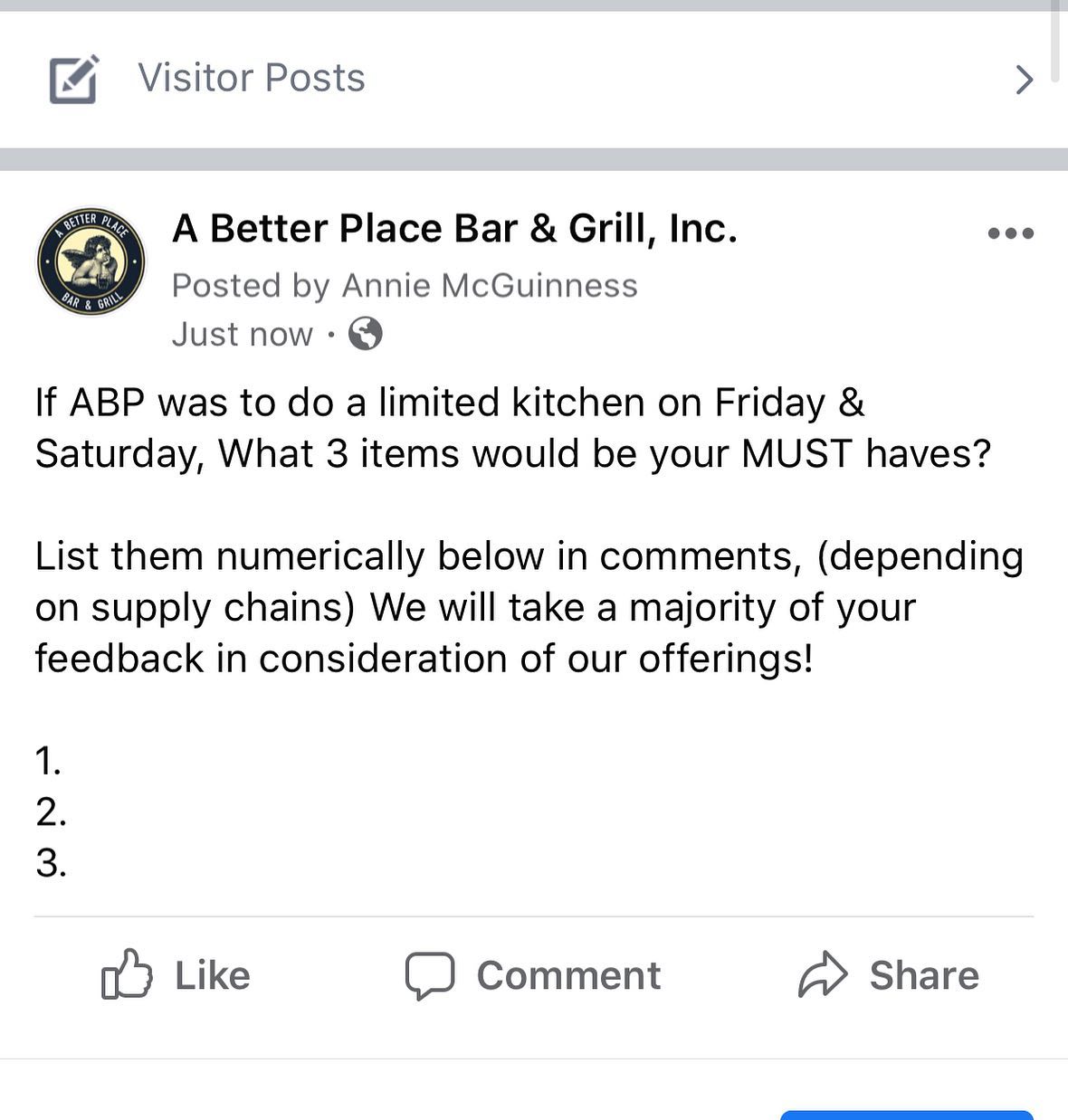
Task: Click the "Just now" post timestamp
Action: pos(242,335)
